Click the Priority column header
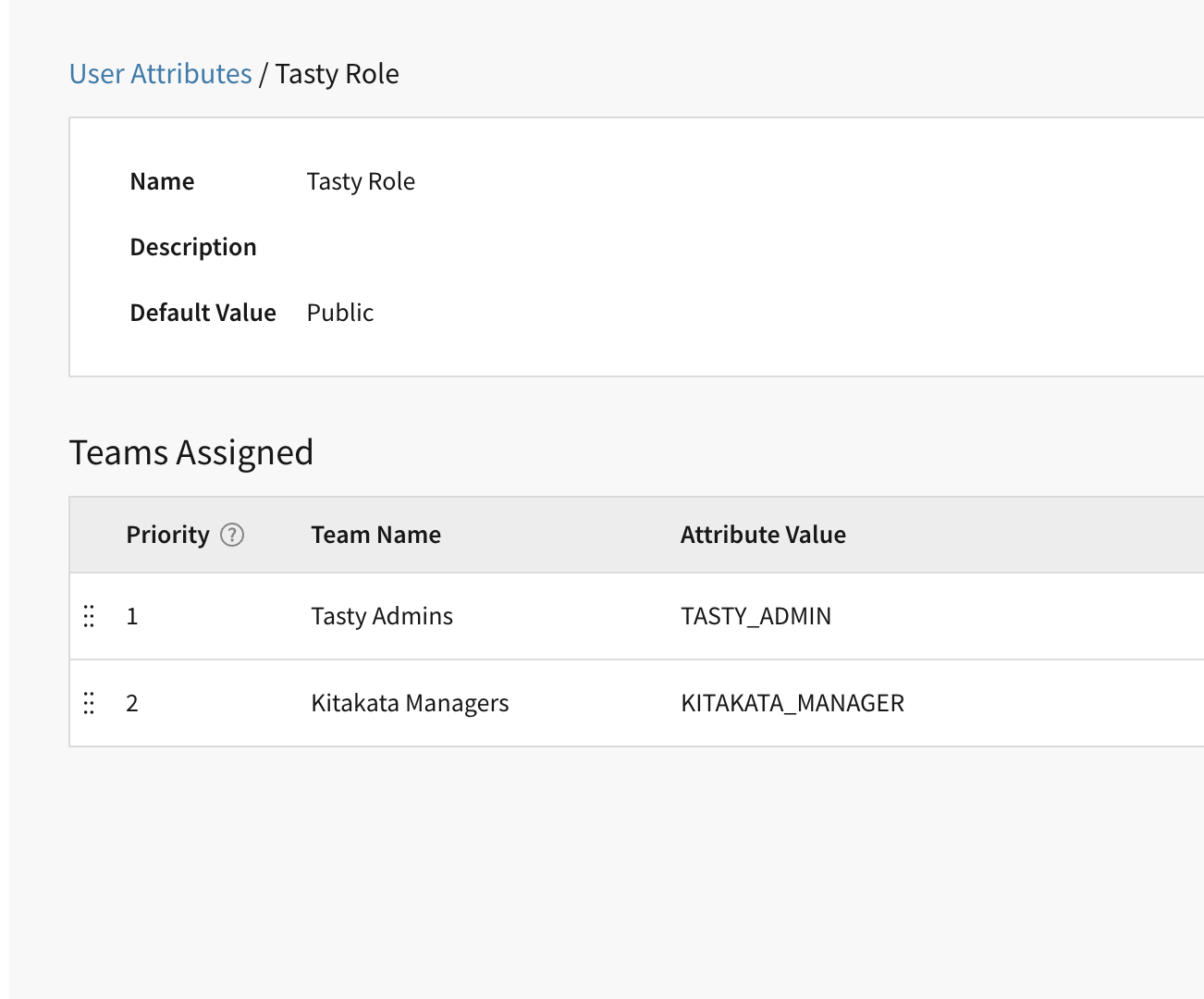This screenshot has width=1204, height=999. (167, 535)
